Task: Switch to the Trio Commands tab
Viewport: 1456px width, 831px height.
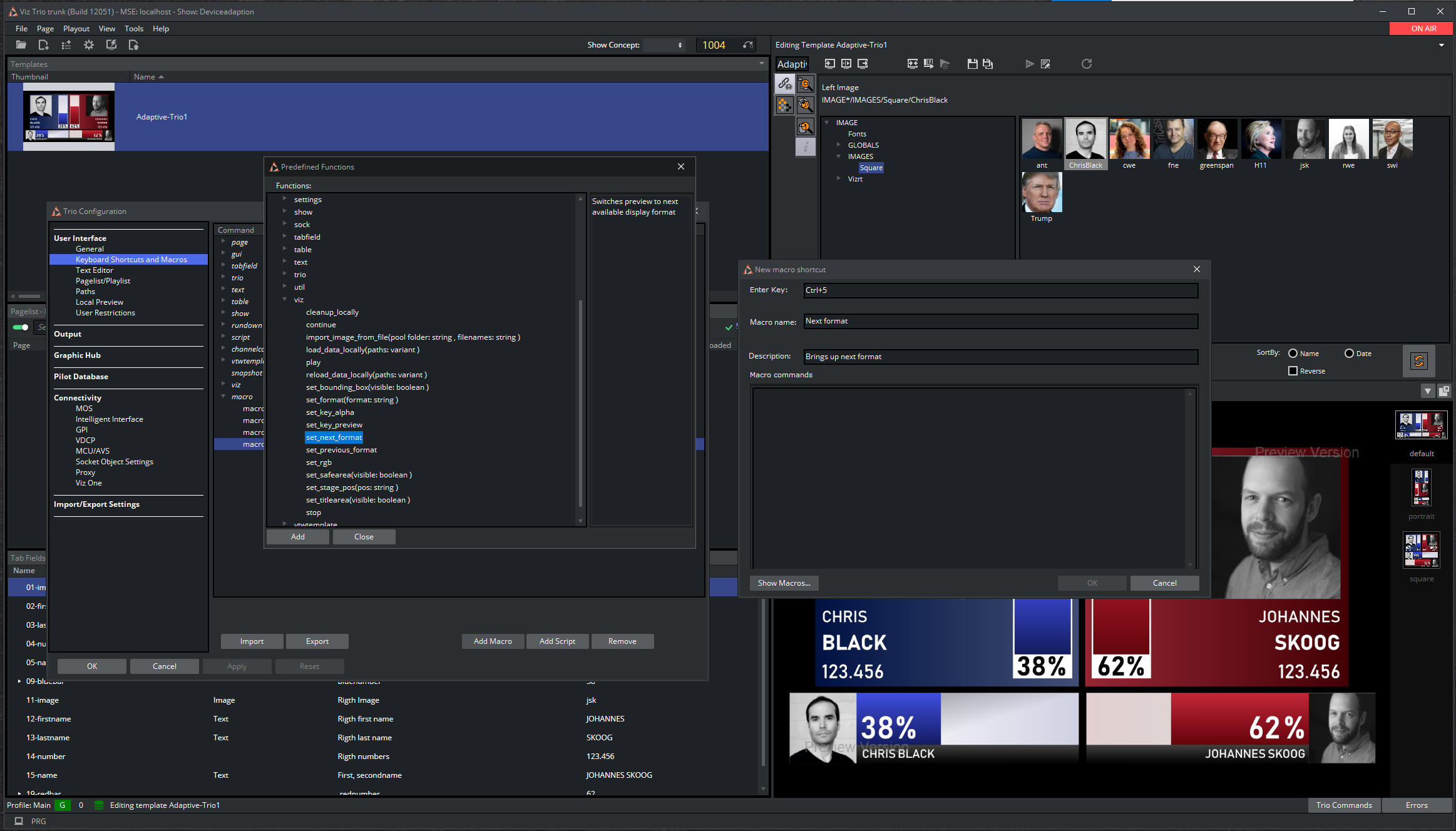Action: (1344, 805)
